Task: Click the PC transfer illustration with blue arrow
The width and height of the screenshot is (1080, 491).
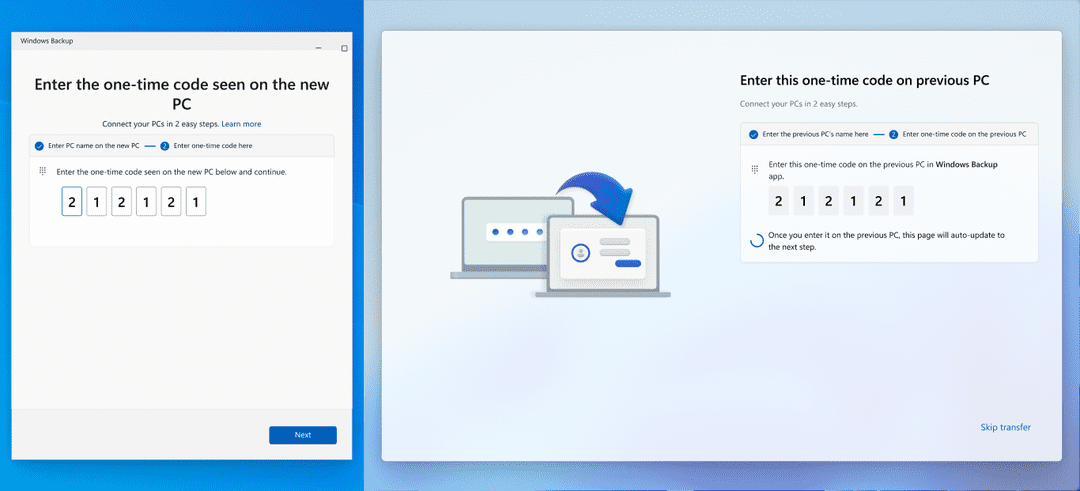Action: (559, 235)
